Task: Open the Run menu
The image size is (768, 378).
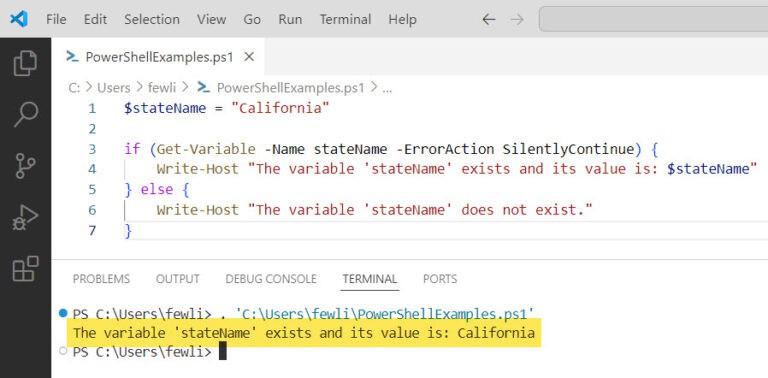Action: [290, 20]
